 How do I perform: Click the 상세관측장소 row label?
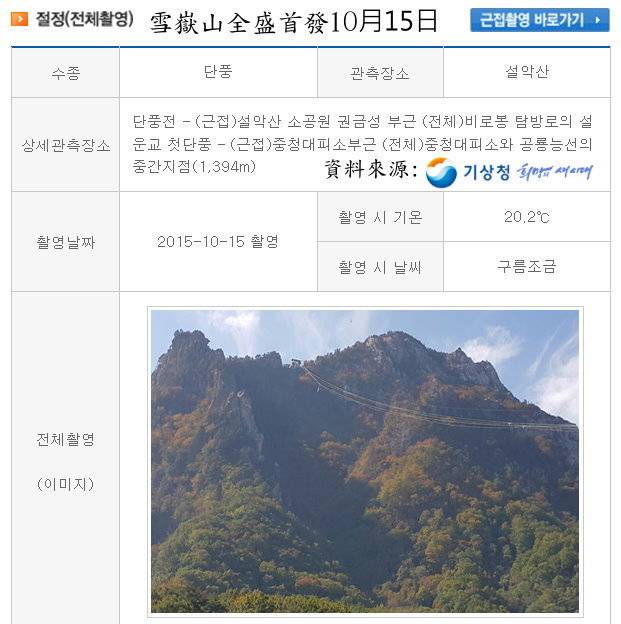pos(66,145)
